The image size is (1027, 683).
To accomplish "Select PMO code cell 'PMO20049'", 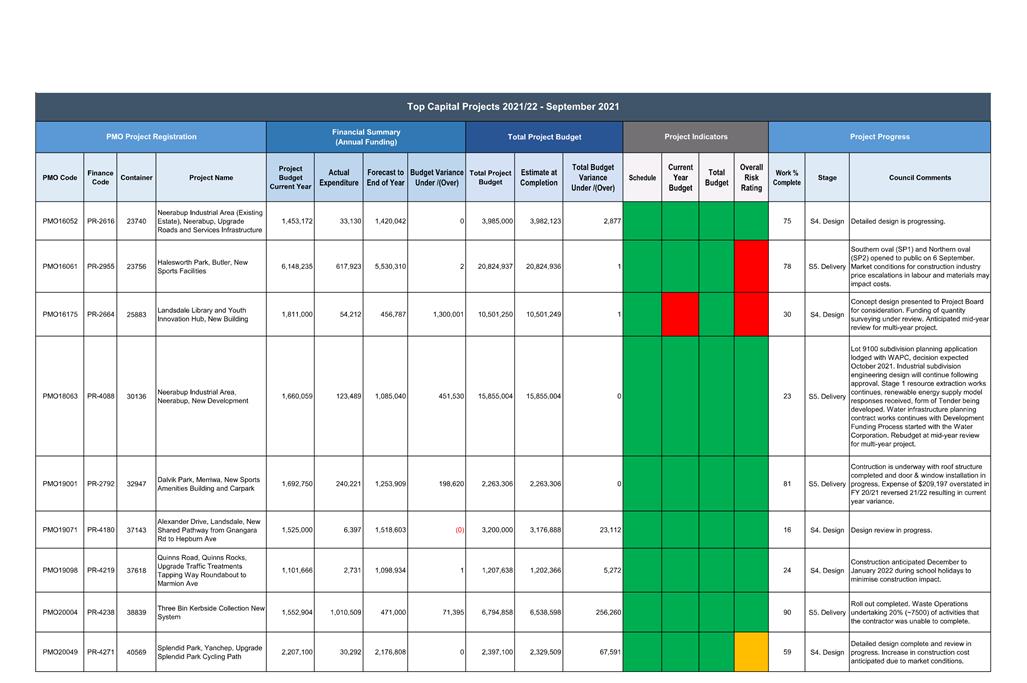I will pyautogui.click(x=60, y=652).
